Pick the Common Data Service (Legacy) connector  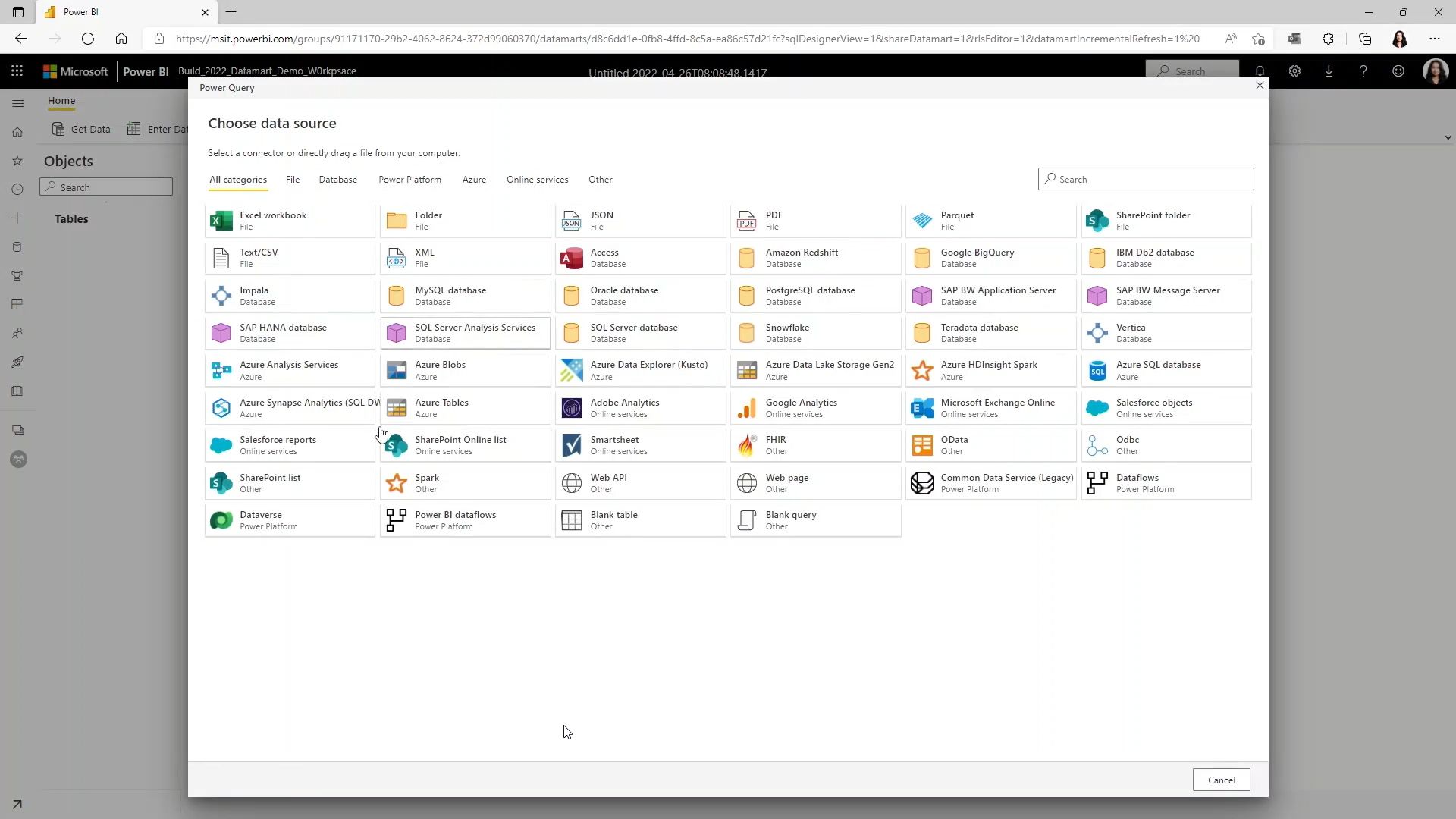point(990,483)
